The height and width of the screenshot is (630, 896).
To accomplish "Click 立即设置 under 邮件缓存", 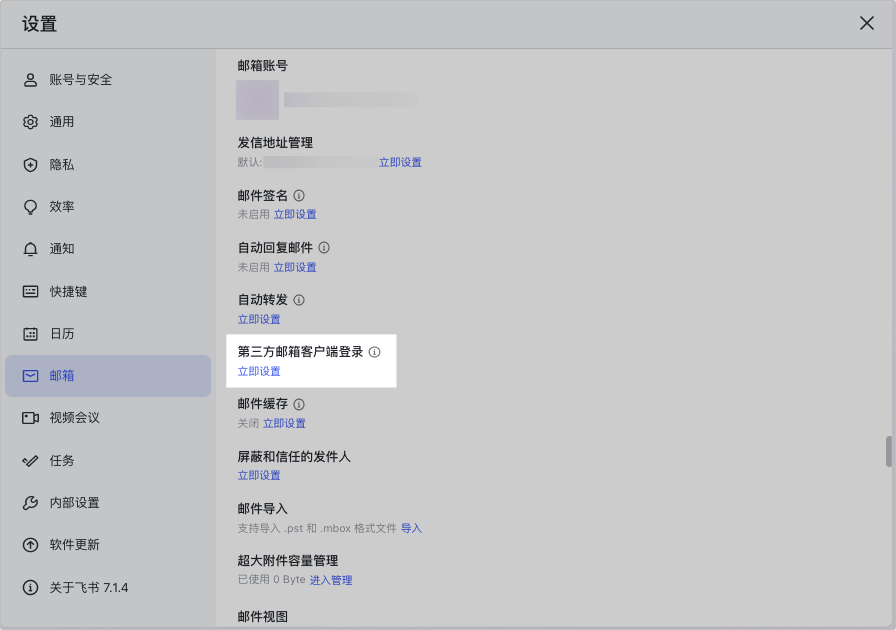I will point(284,423).
